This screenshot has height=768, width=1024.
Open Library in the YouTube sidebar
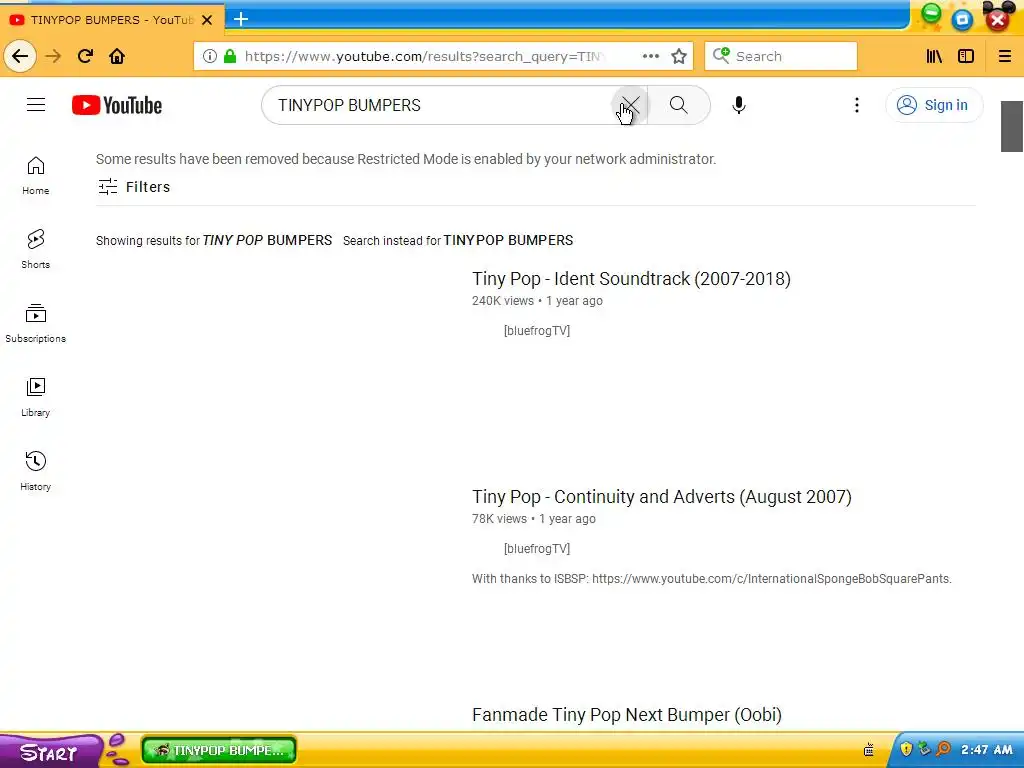pos(35,397)
